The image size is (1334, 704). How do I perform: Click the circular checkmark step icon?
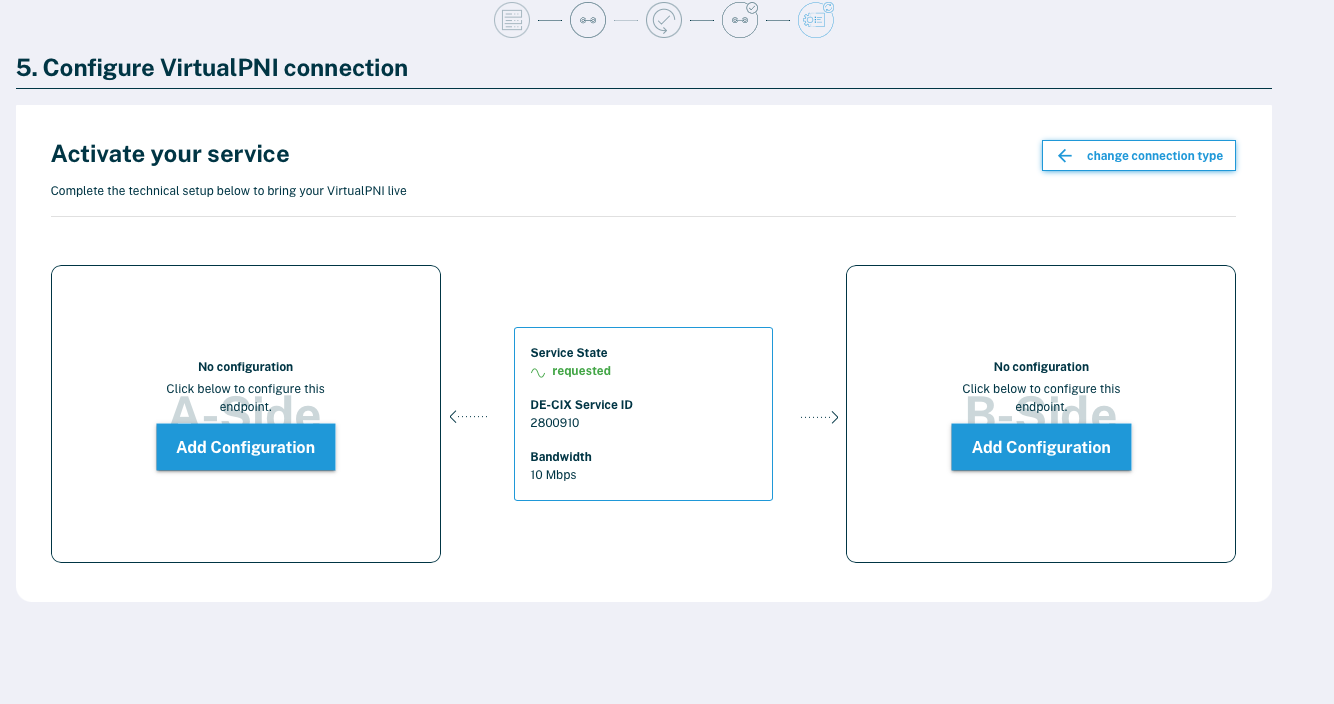pos(664,20)
